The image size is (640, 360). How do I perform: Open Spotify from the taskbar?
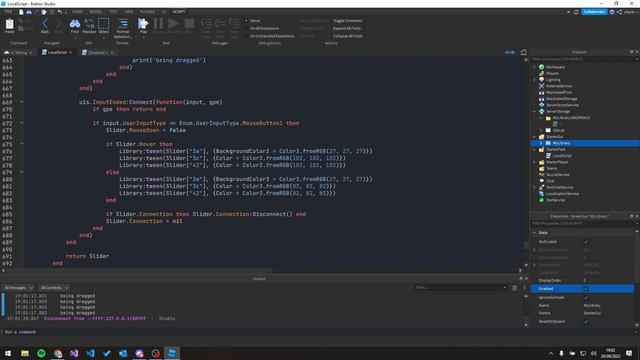[x=41, y=353]
